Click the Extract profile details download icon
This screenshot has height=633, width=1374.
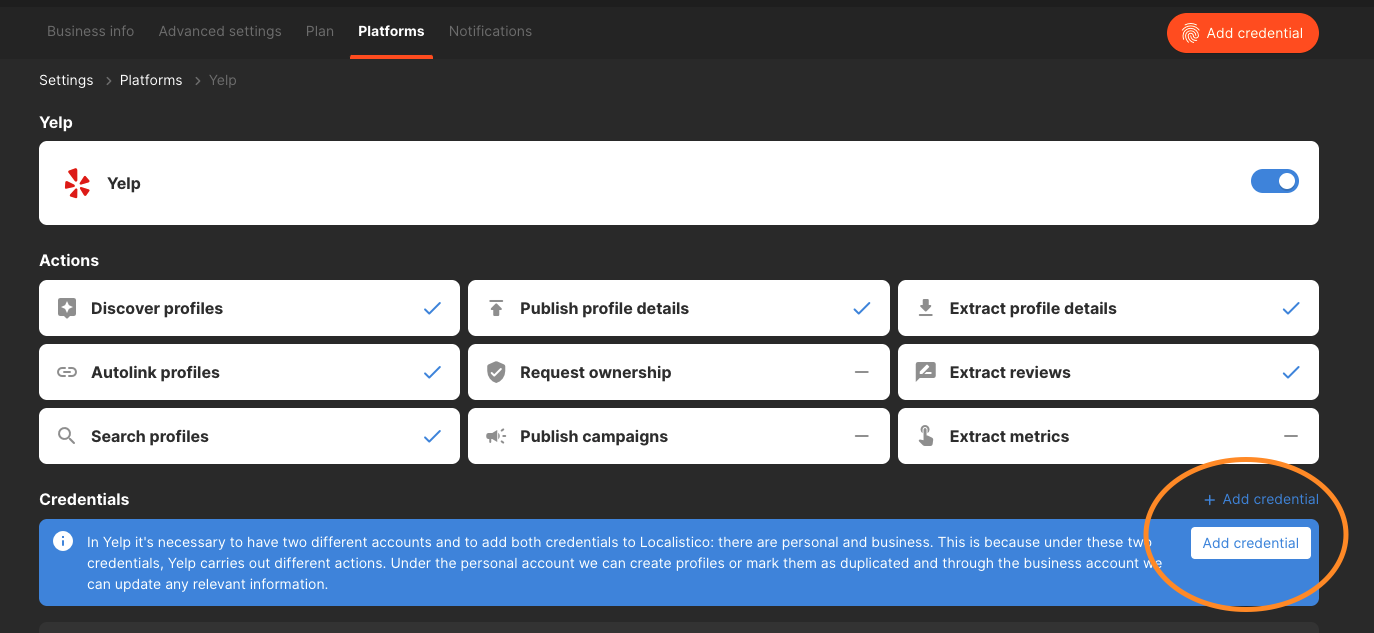tap(926, 308)
